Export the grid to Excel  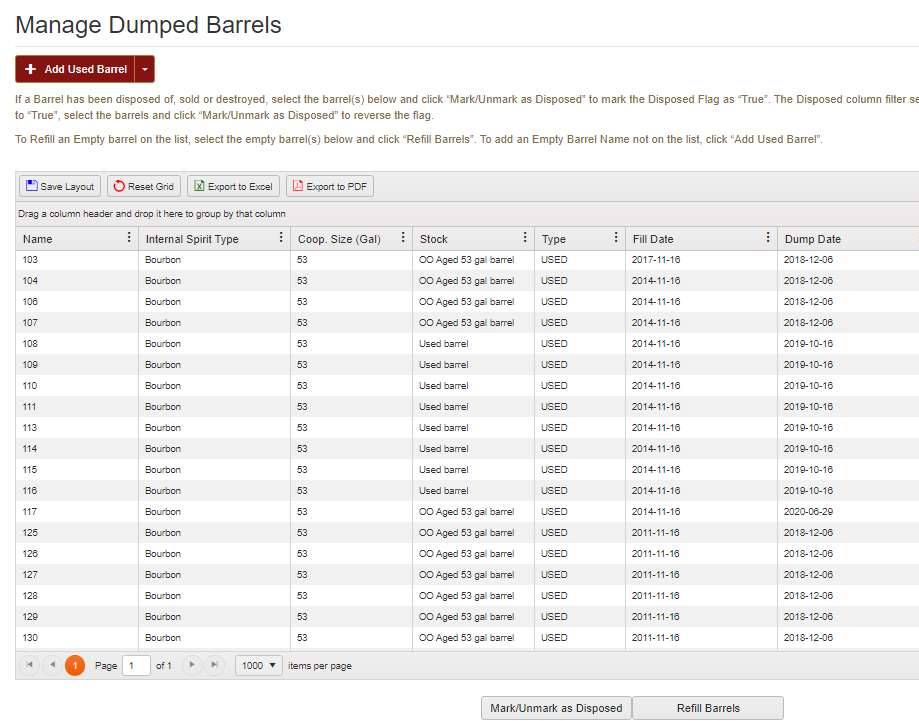(233, 186)
